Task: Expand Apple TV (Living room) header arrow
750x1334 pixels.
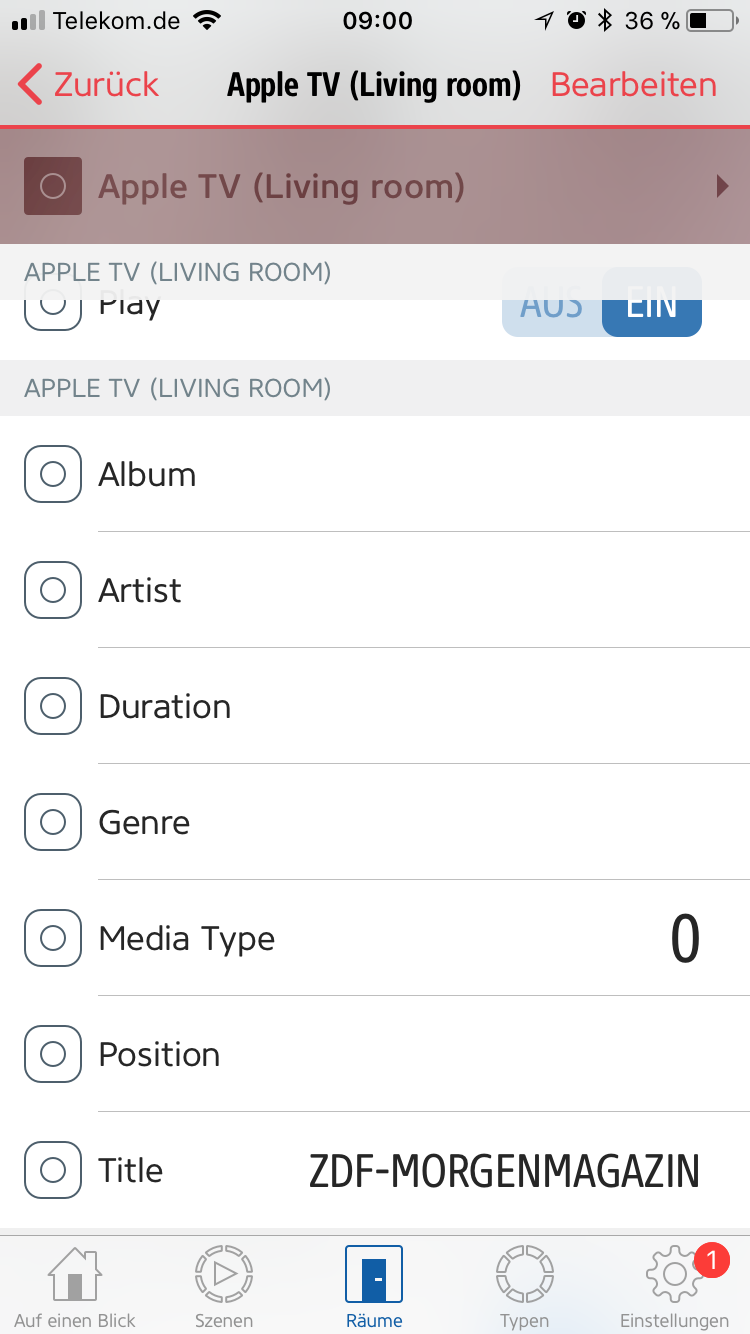Action: click(722, 186)
